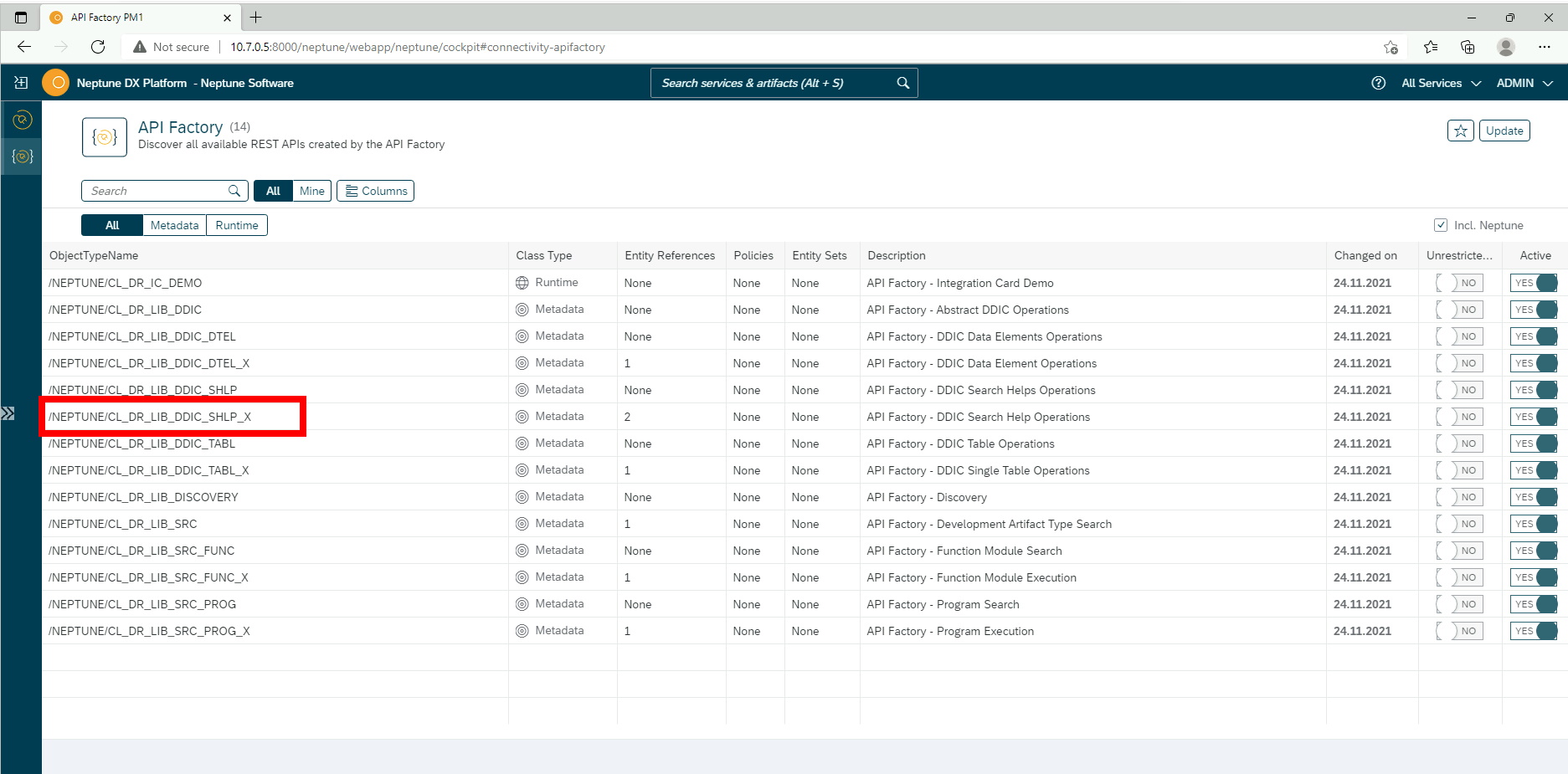
Task: Toggle Unrestricted switch for CL_DR_IC_DEMO
Action: tap(1459, 283)
